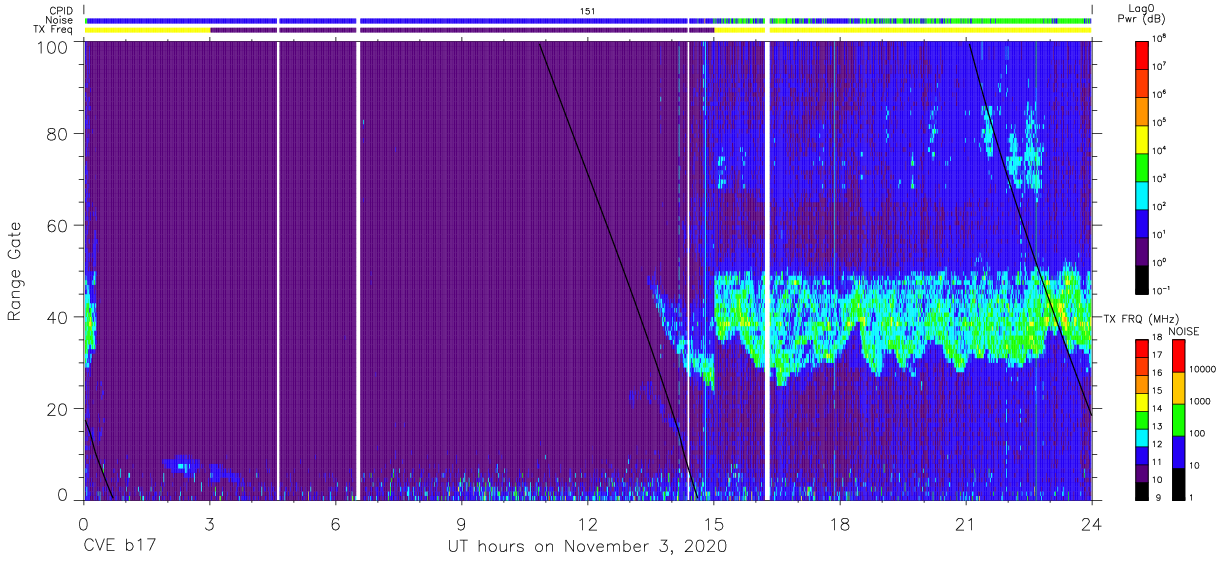Screen dimensions: 1228x567
Task: Click the wide white data gap after 16 UT
Action: [767, 270]
